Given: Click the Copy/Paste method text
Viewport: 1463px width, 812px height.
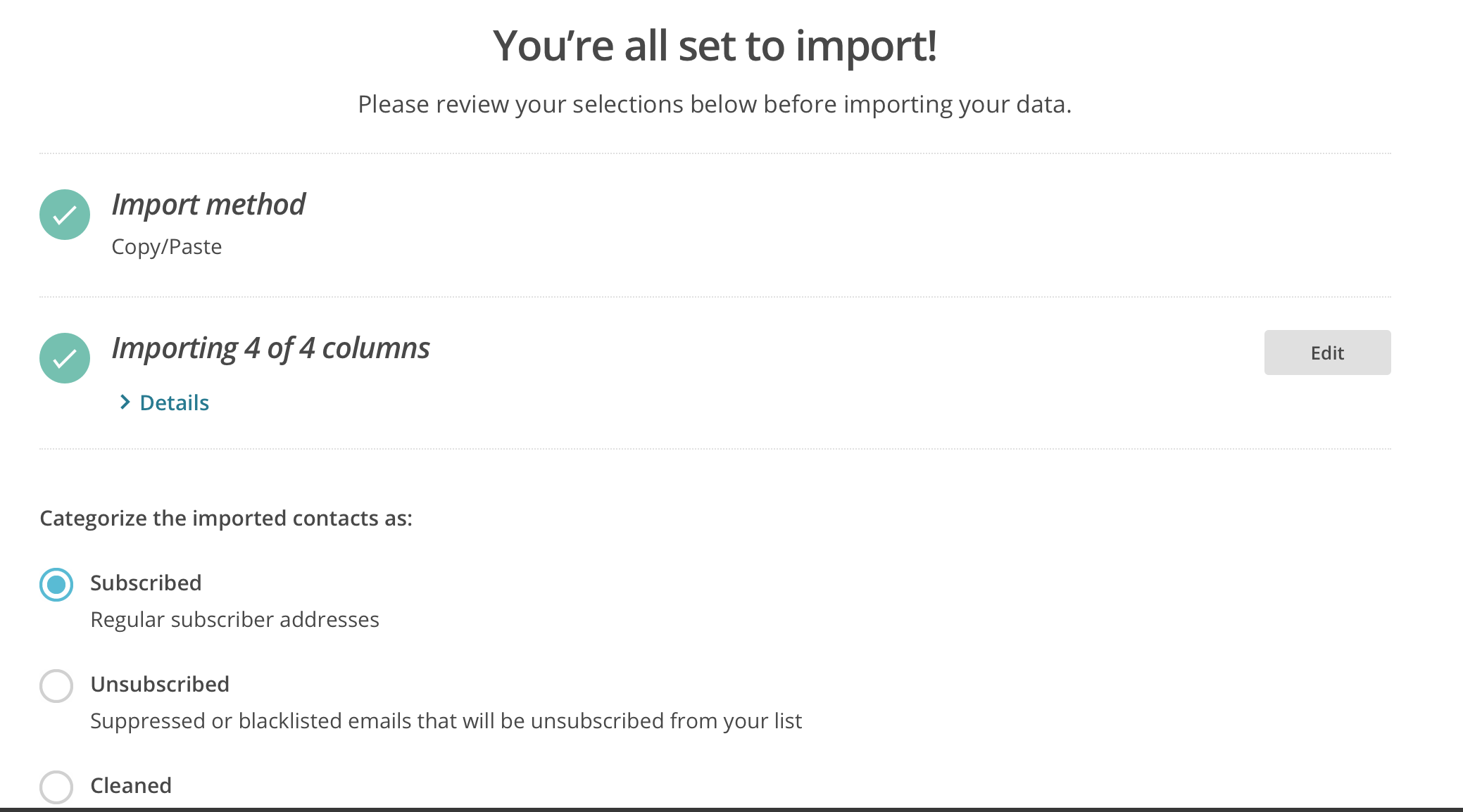Looking at the screenshot, I should tap(167, 247).
